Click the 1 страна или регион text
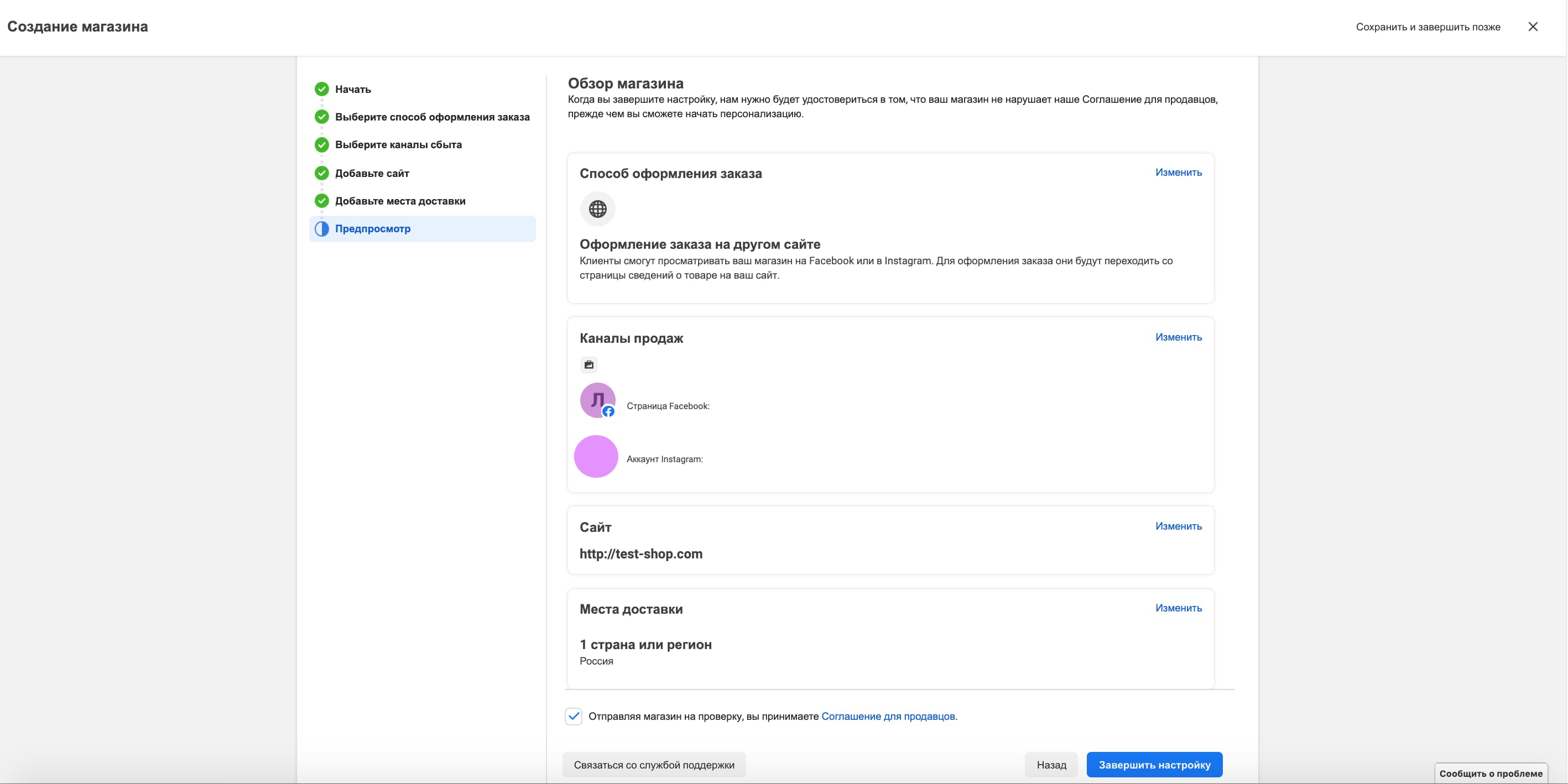Image resolution: width=1568 pixels, height=784 pixels. click(645, 644)
